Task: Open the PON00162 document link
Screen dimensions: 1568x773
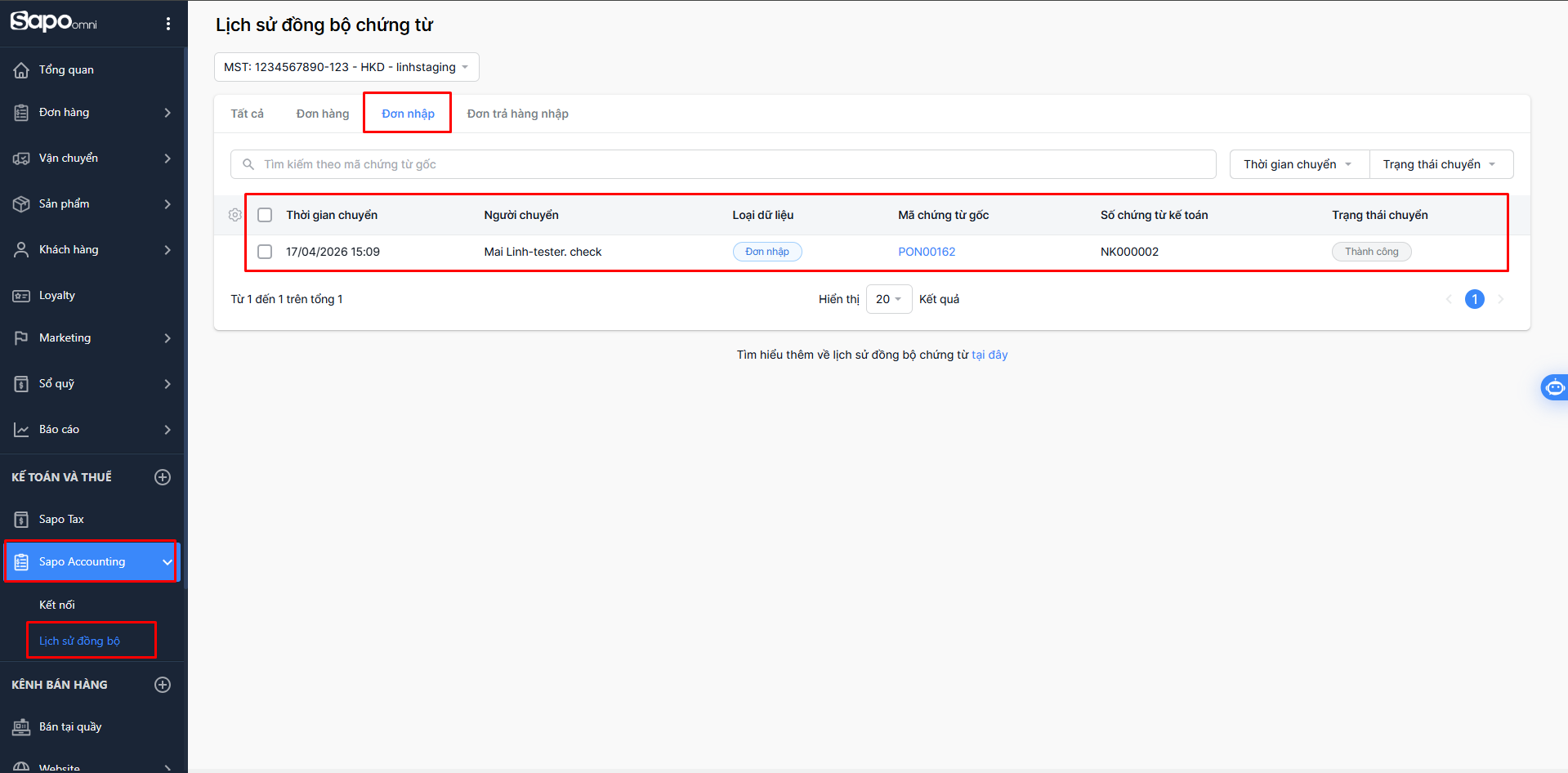Action: [x=927, y=252]
